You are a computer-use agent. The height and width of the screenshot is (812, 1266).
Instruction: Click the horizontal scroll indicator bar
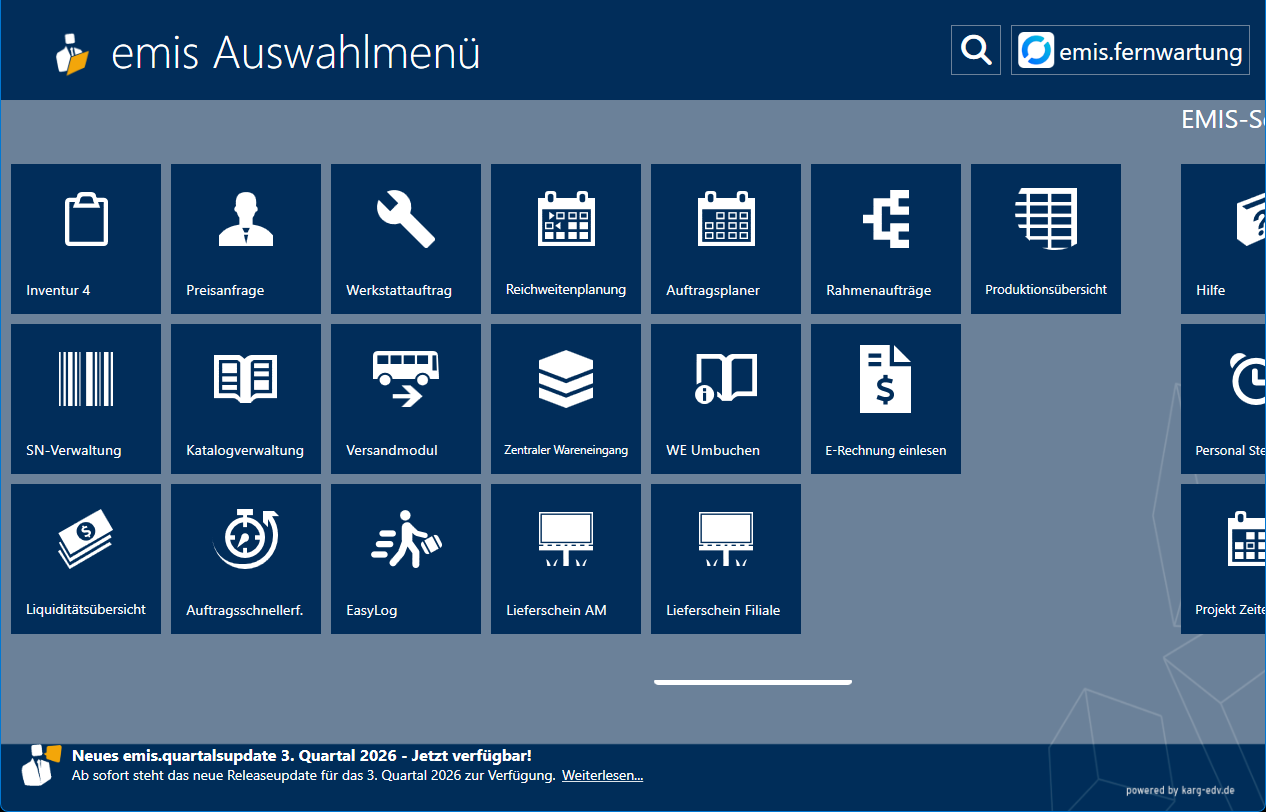tap(753, 682)
